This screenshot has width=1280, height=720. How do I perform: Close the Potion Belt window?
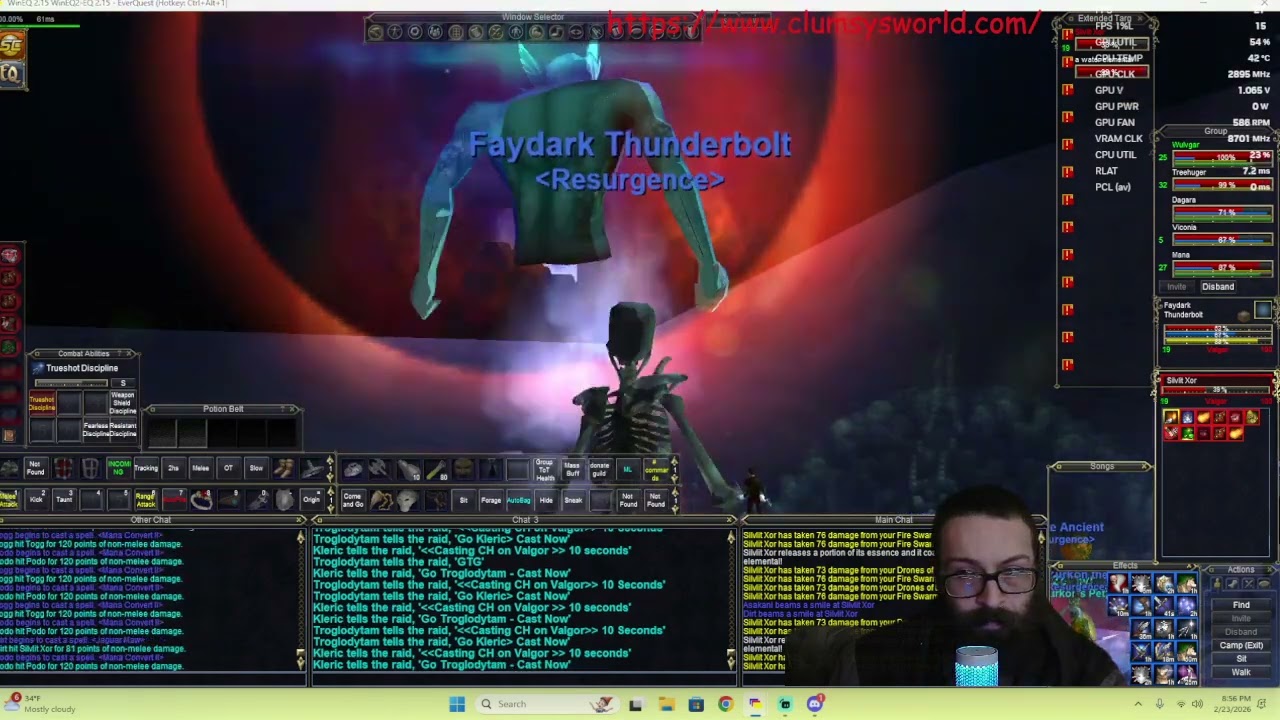point(292,409)
